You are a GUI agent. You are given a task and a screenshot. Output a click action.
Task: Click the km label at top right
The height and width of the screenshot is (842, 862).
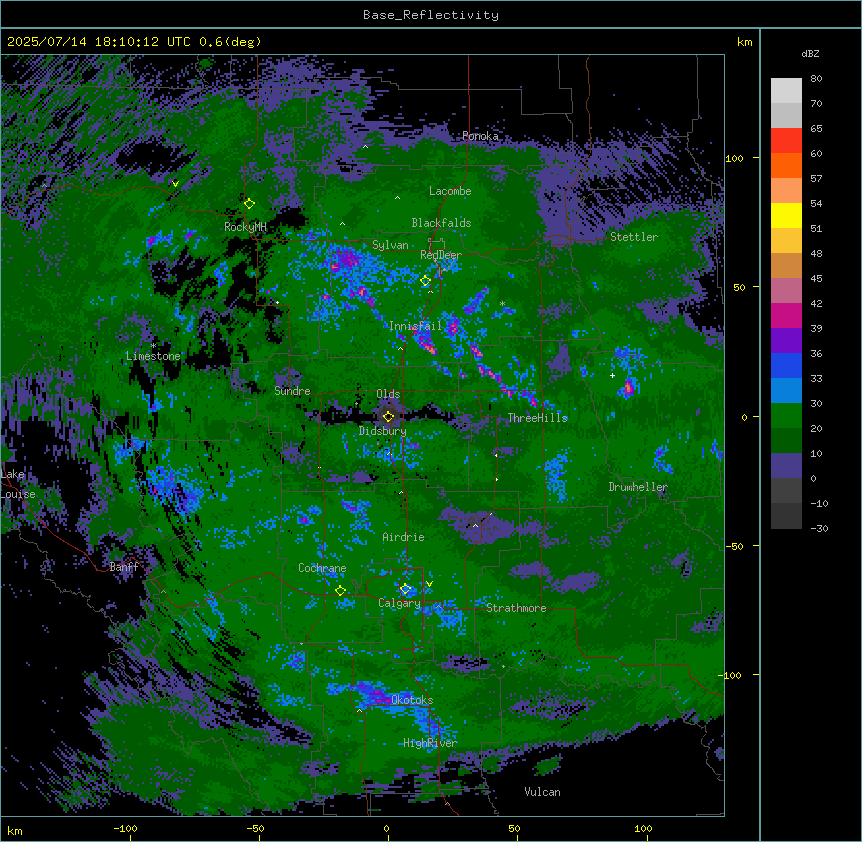[744, 42]
